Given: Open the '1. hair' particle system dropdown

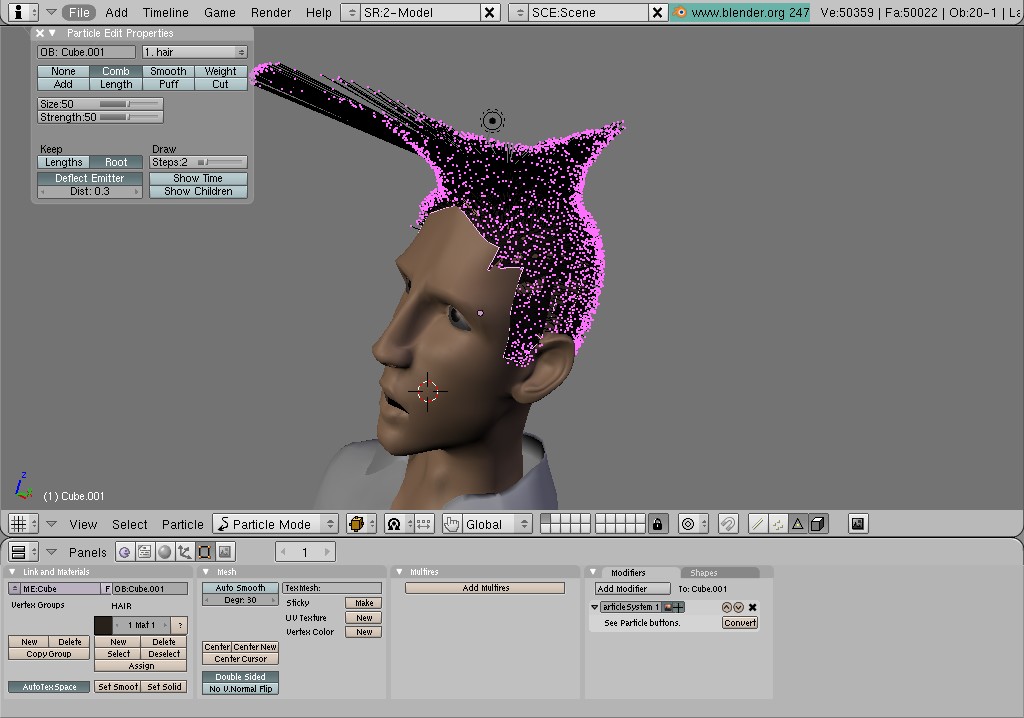Looking at the screenshot, I should 195,52.
